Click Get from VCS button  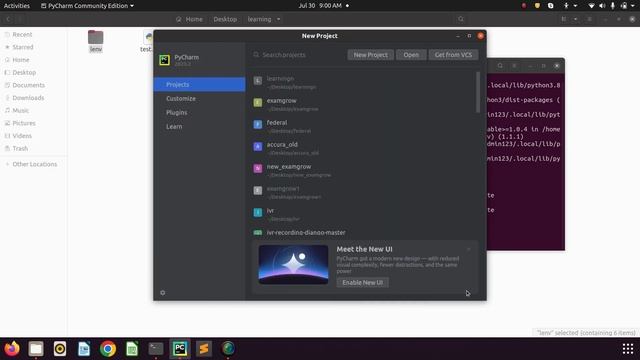pos(453,55)
